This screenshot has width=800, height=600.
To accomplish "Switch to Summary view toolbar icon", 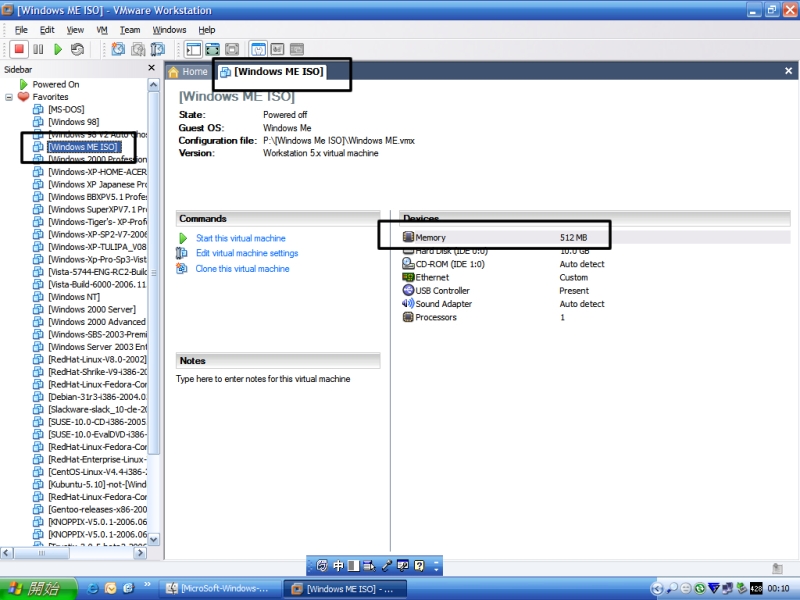I will coord(258,49).
